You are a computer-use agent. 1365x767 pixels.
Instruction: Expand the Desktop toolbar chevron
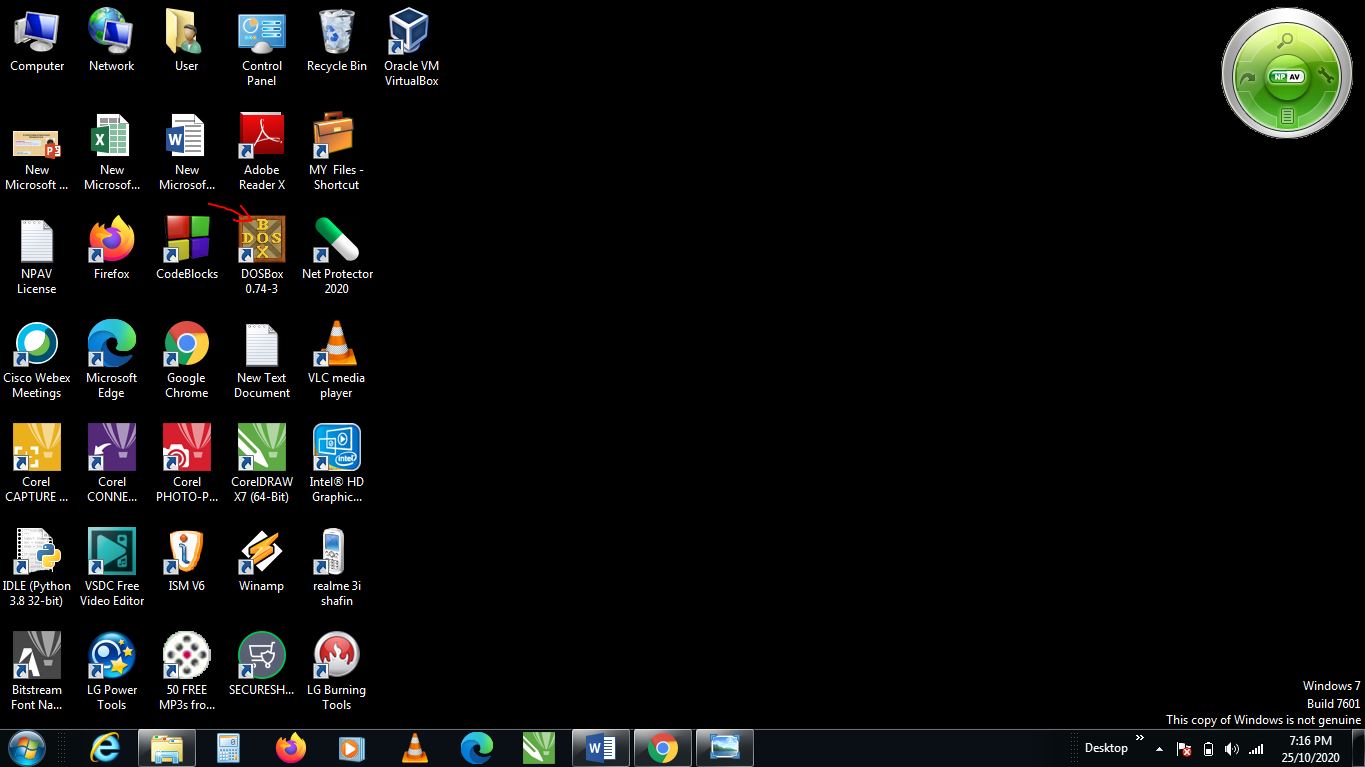pos(1140,739)
